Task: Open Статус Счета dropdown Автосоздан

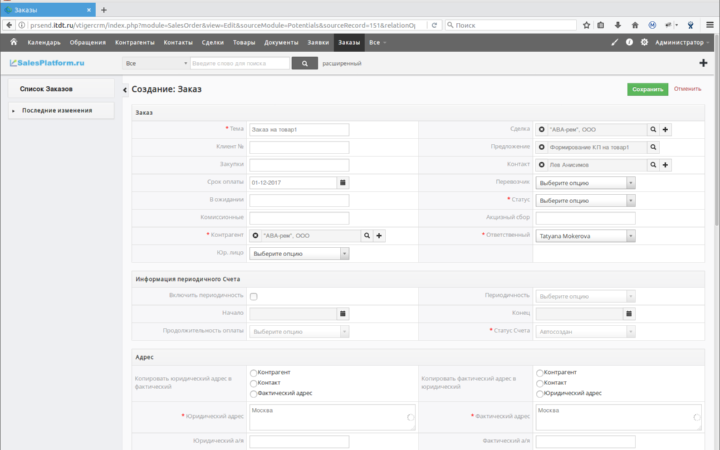Action: point(585,332)
